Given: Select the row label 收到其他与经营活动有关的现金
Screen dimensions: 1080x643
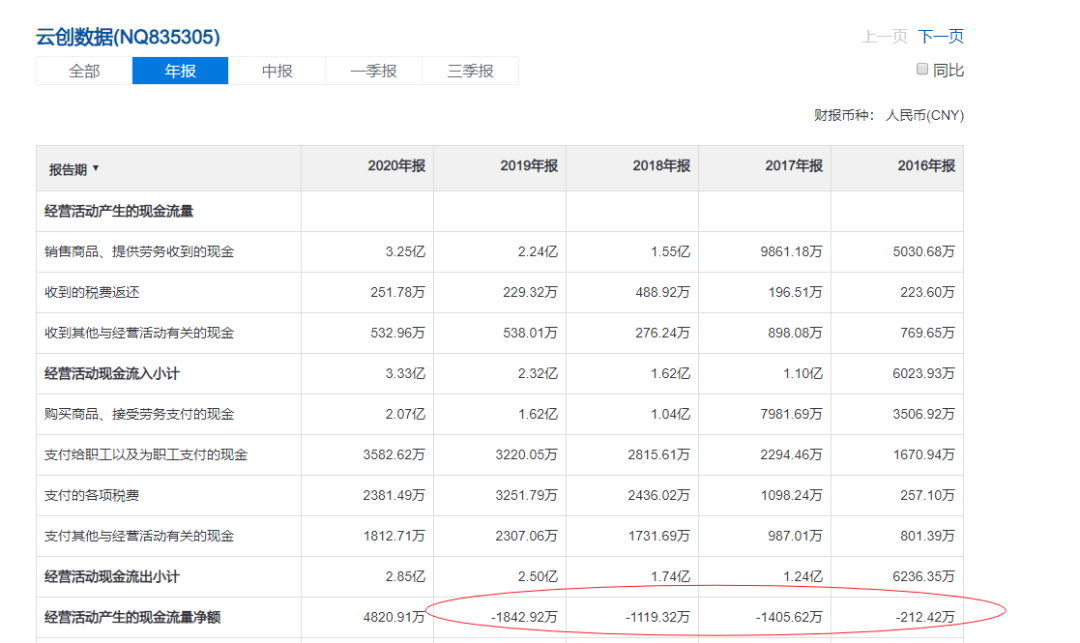Looking at the screenshot, I should pos(139,333).
